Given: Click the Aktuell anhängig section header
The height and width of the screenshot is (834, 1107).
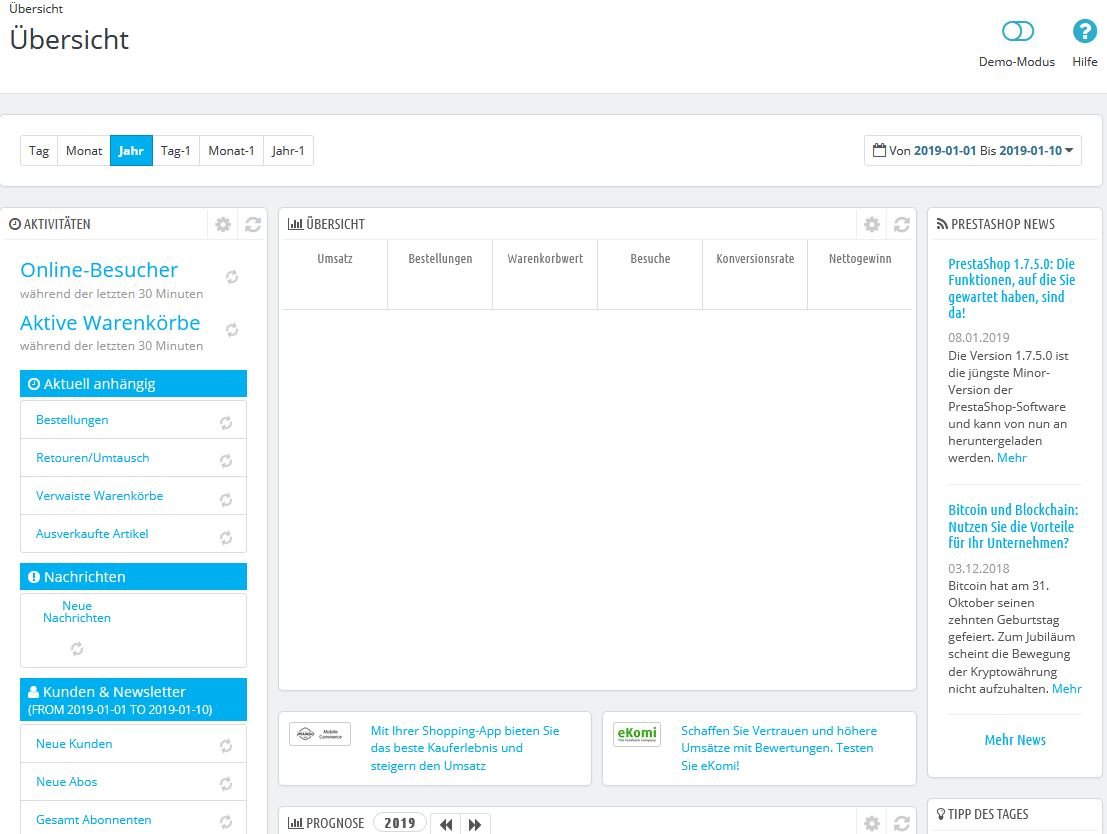Looking at the screenshot, I should [x=133, y=383].
